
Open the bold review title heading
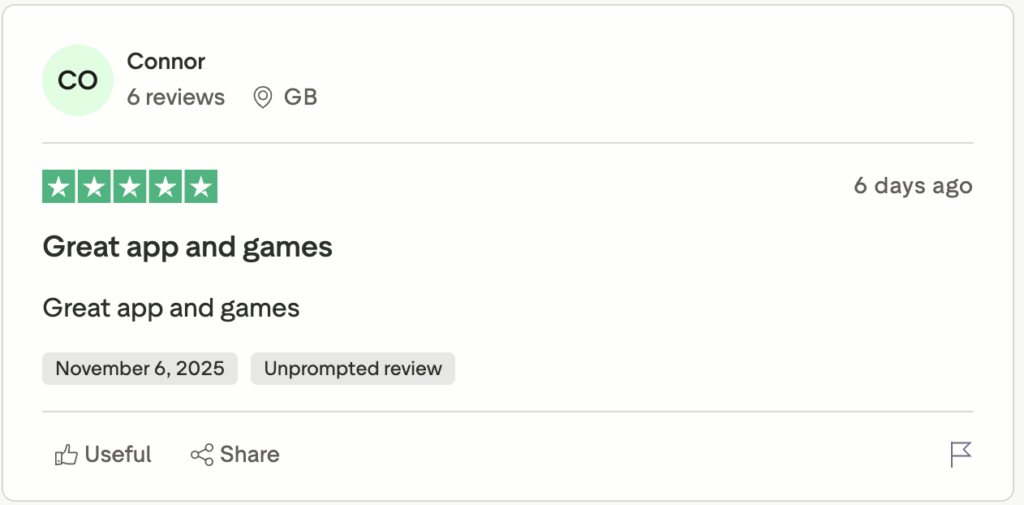(187, 246)
